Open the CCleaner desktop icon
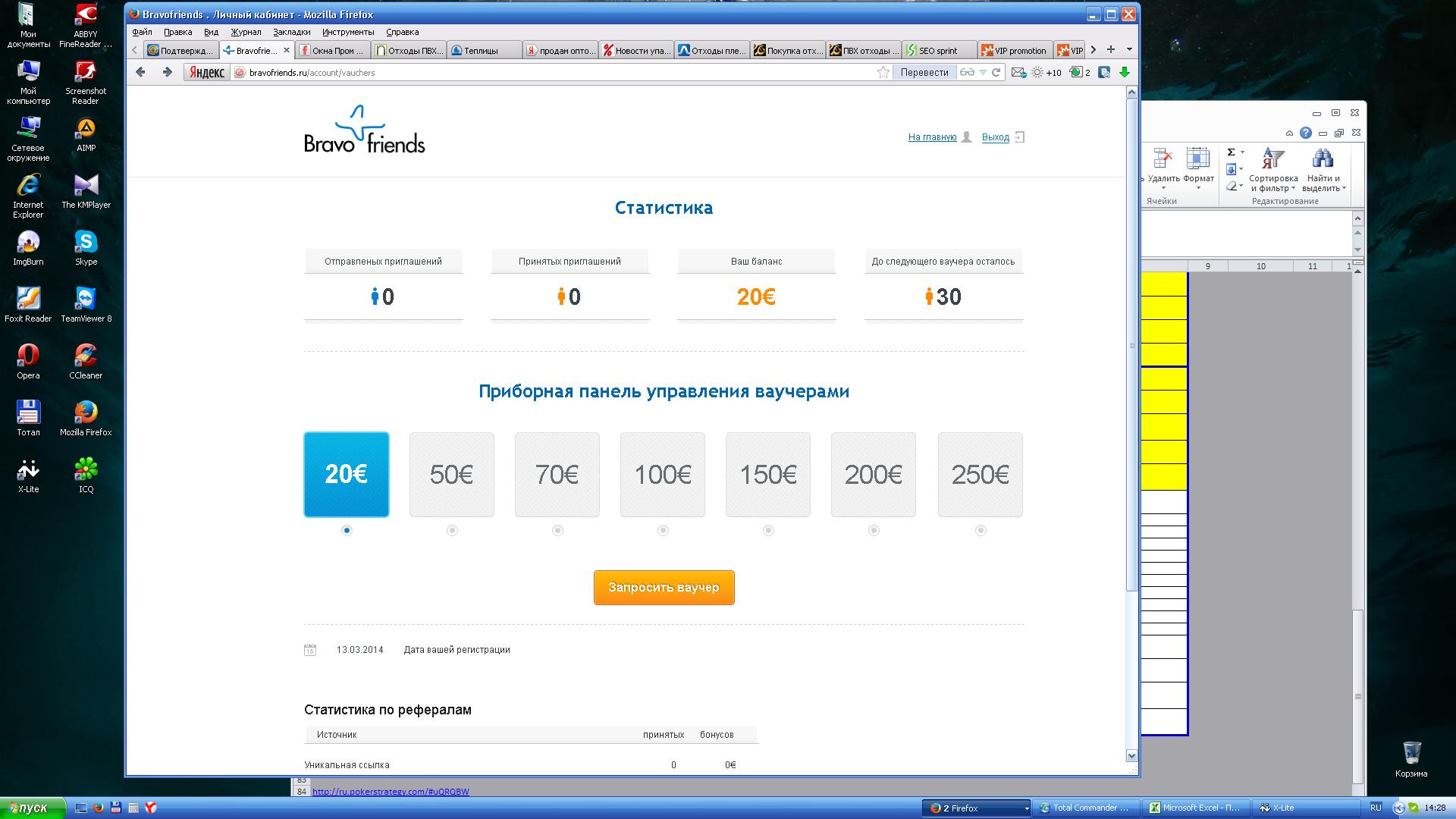 pos(86,356)
